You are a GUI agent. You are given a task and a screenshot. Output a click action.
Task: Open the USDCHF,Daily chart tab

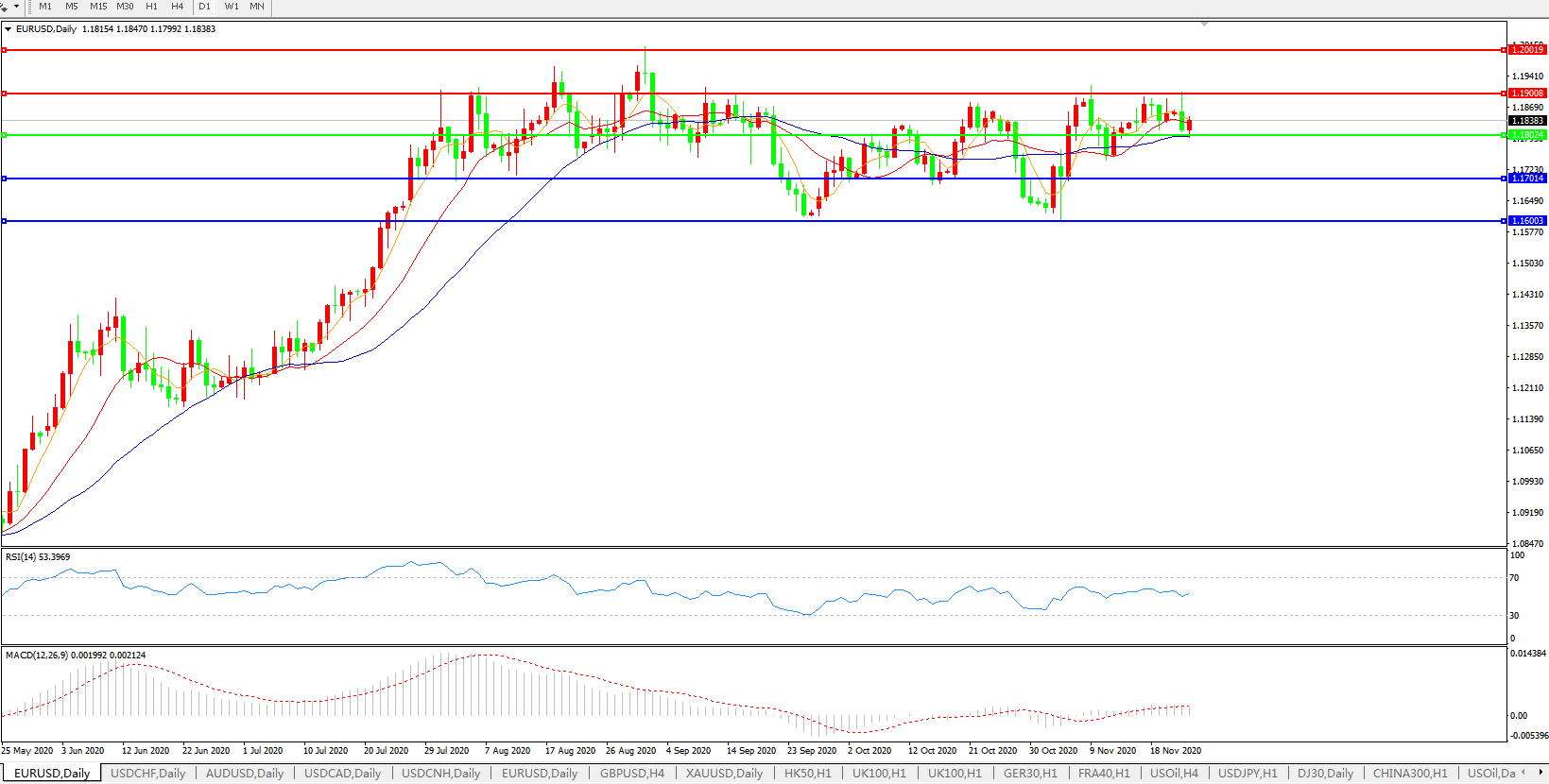click(147, 774)
